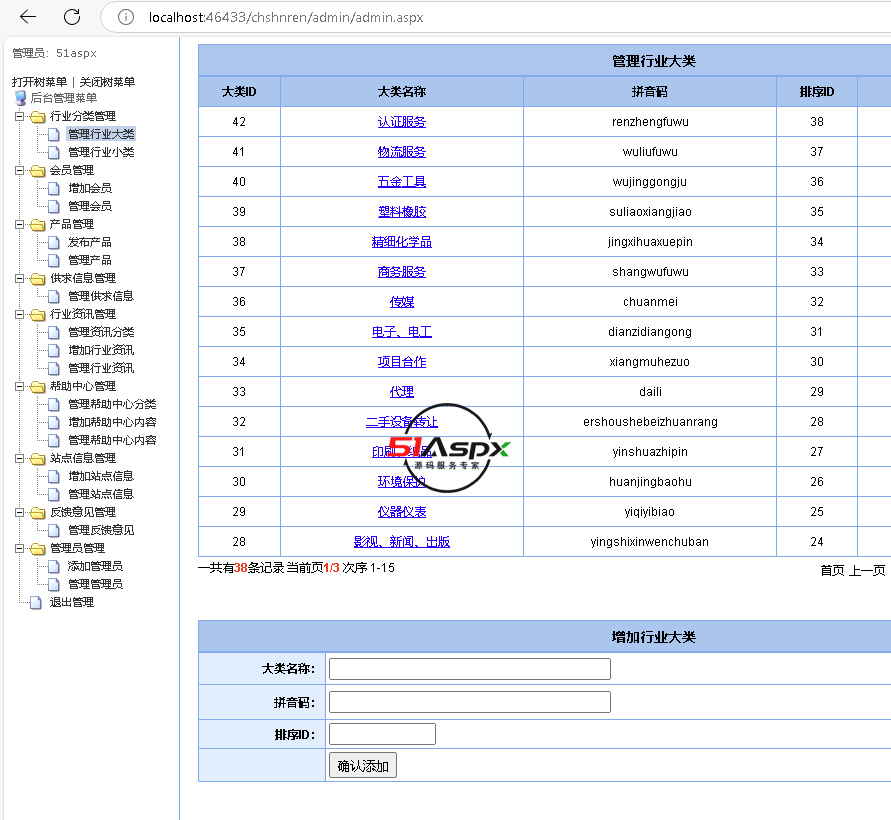Viewport: 891px width, 820px height.
Task: Click the 帮助中心管理 folder icon
Action: 38,386
